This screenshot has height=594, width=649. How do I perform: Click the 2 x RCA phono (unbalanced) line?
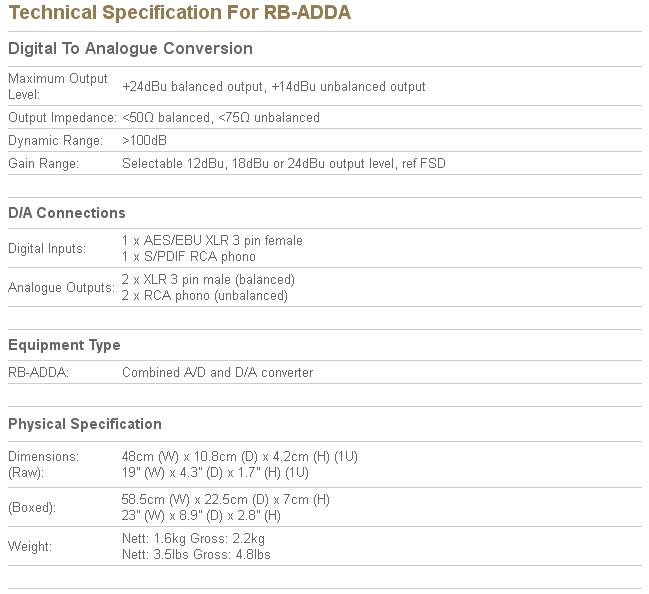pyautogui.click(x=204, y=296)
